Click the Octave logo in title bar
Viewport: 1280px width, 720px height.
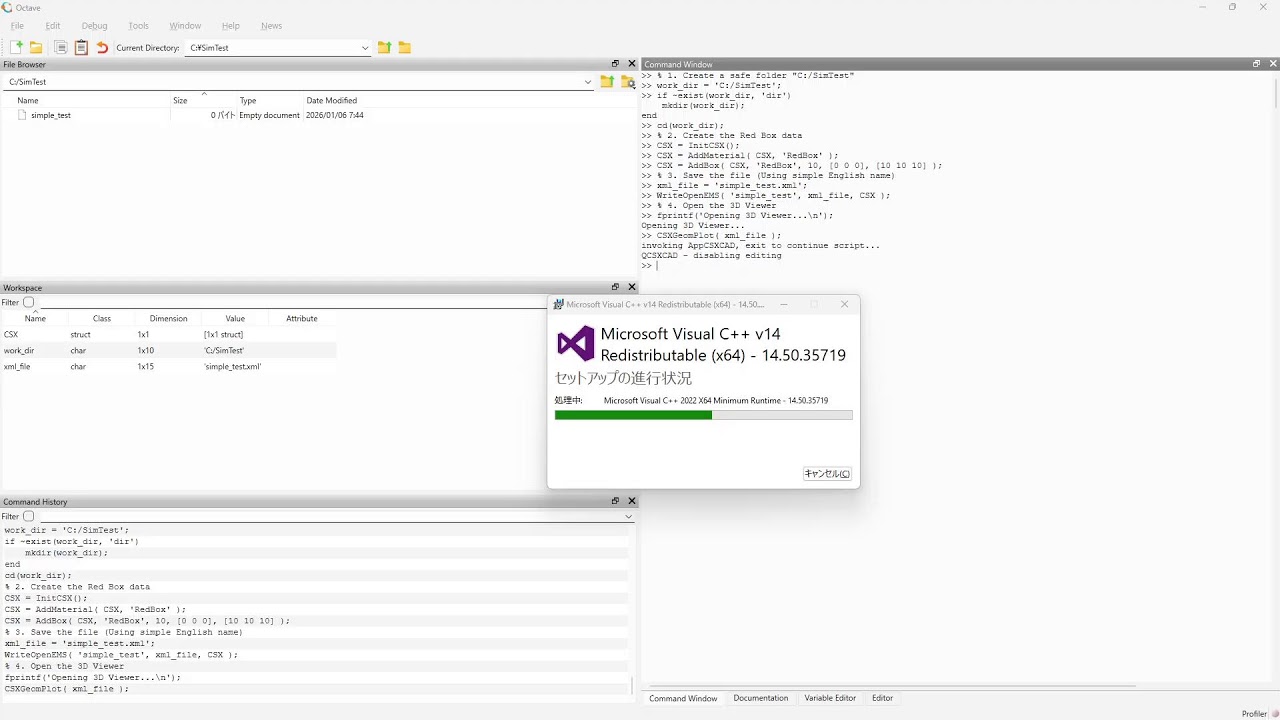[x=7, y=7]
